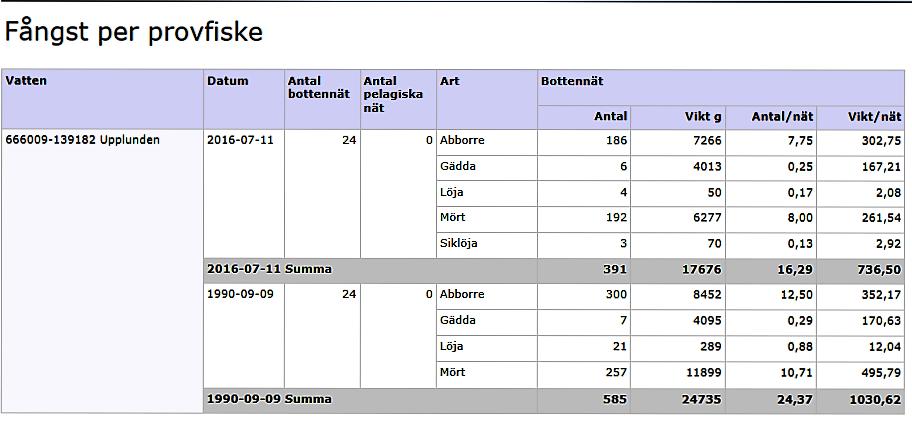
Task: Select the Antal bottennät header cell
Action: click(x=322, y=99)
